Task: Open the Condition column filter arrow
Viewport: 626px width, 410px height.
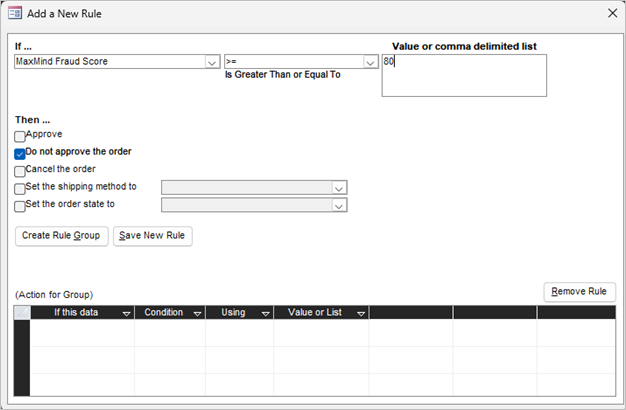Action: pos(197,313)
